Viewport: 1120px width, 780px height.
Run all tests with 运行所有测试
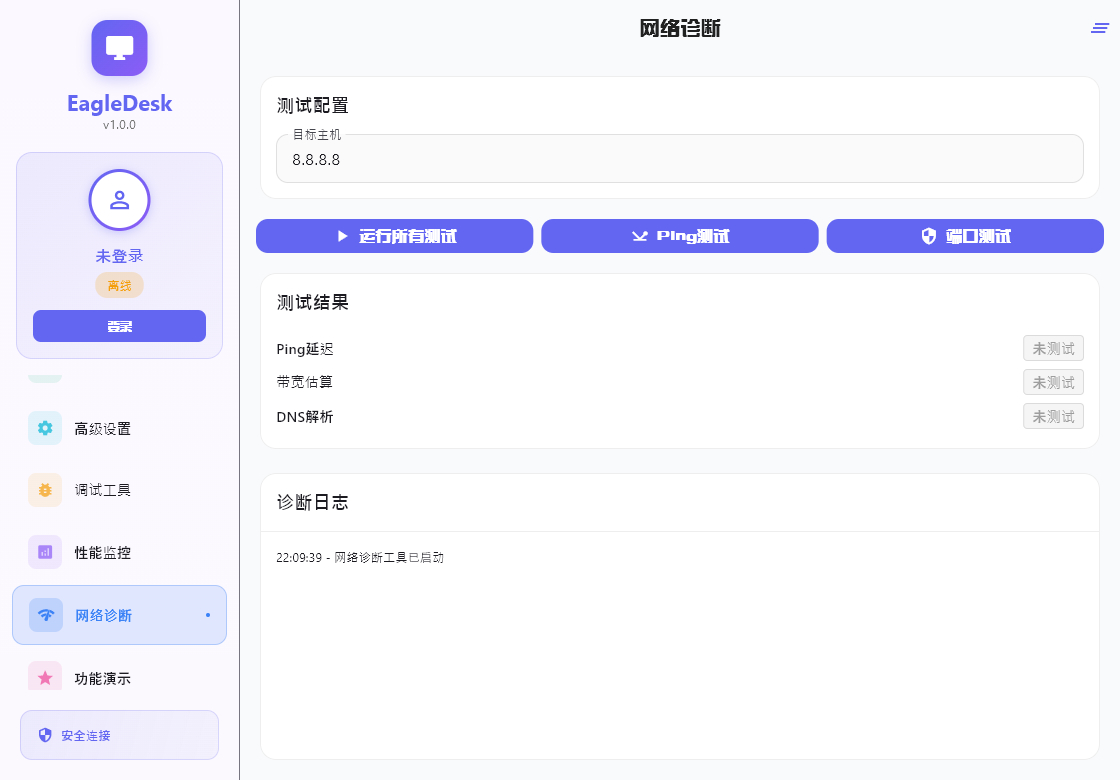394,236
